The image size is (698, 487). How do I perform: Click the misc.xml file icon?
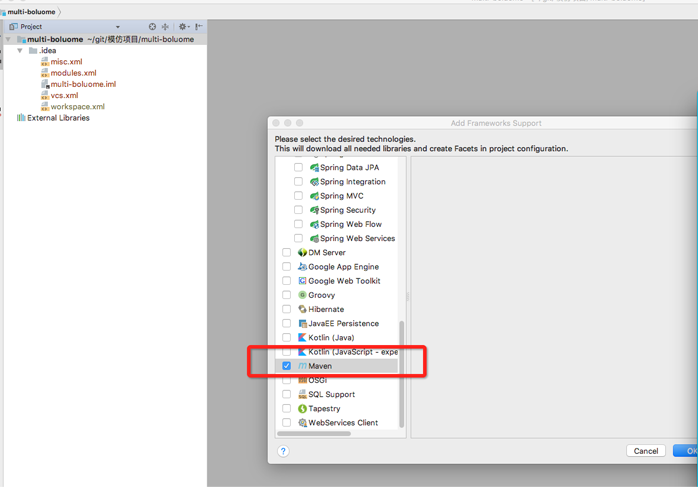(45, 62)
